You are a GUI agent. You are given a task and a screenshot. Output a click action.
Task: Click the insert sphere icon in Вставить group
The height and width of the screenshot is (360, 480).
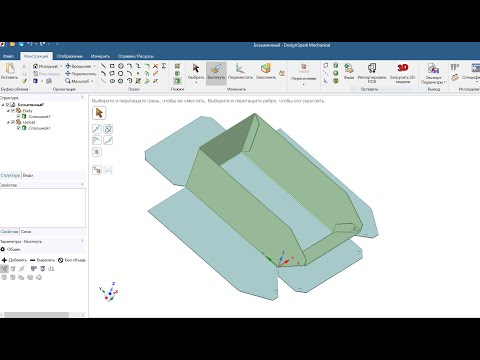pyautogui.click(x=336, y=73)
